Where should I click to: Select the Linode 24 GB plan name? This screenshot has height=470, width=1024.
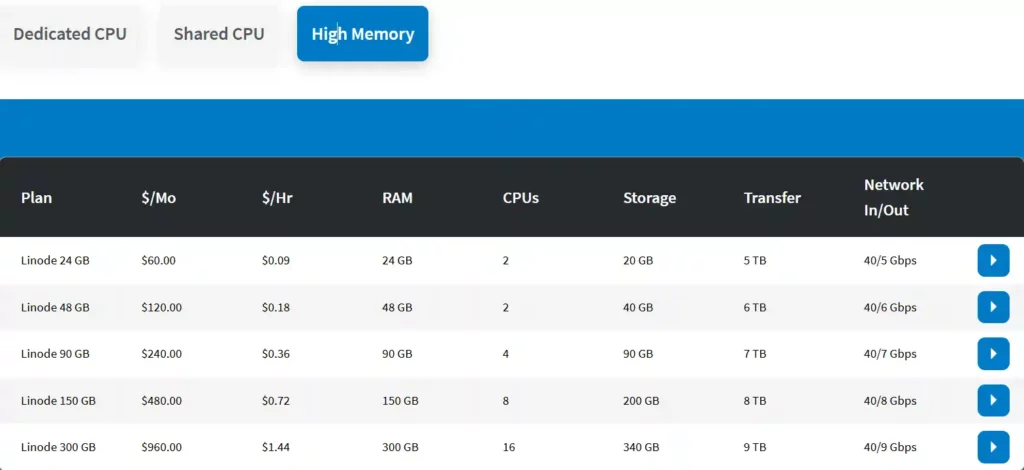(x=55, y=260)
